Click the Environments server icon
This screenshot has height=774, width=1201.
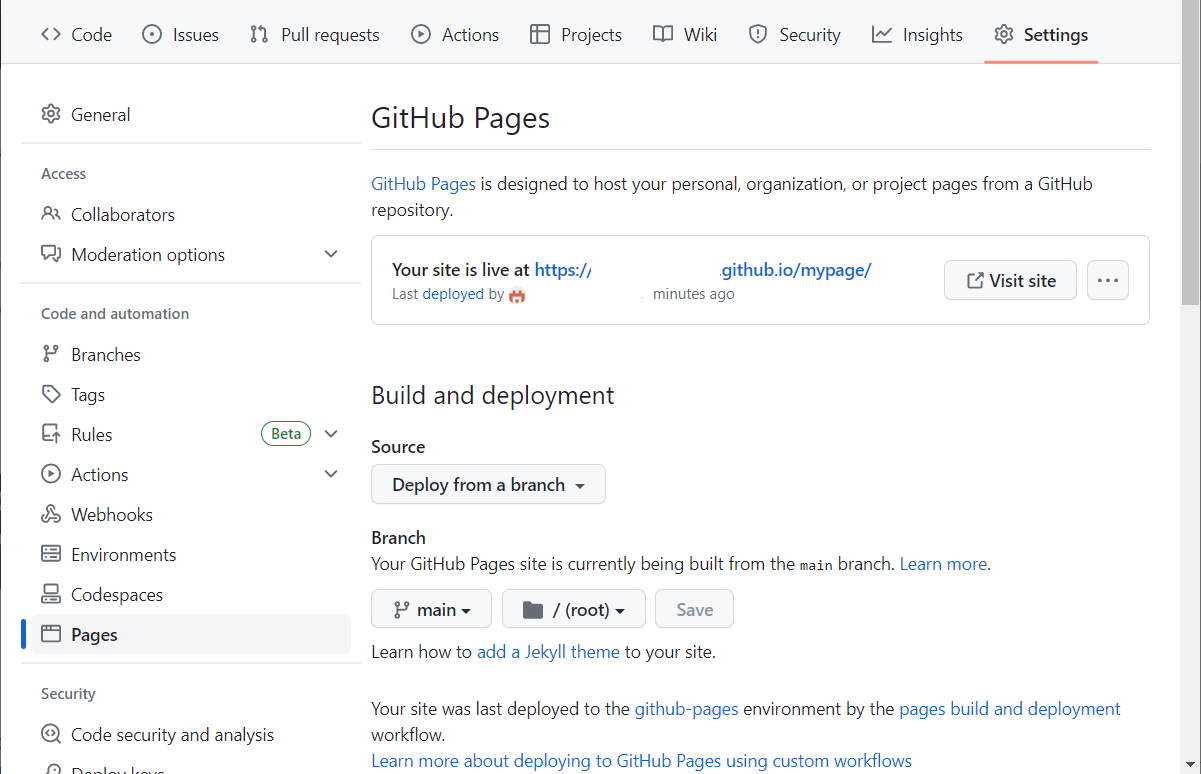[x=51, y=554]
